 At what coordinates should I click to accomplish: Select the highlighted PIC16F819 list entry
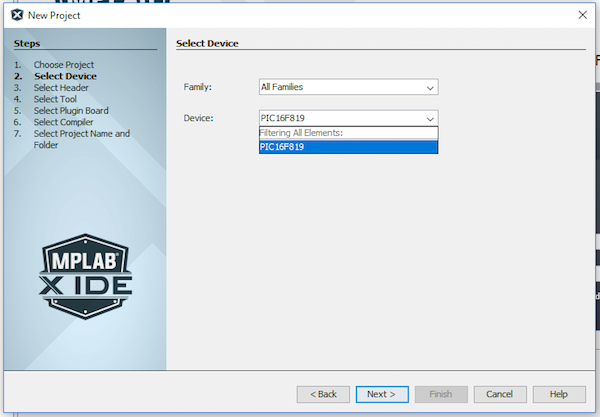point(348,146)
